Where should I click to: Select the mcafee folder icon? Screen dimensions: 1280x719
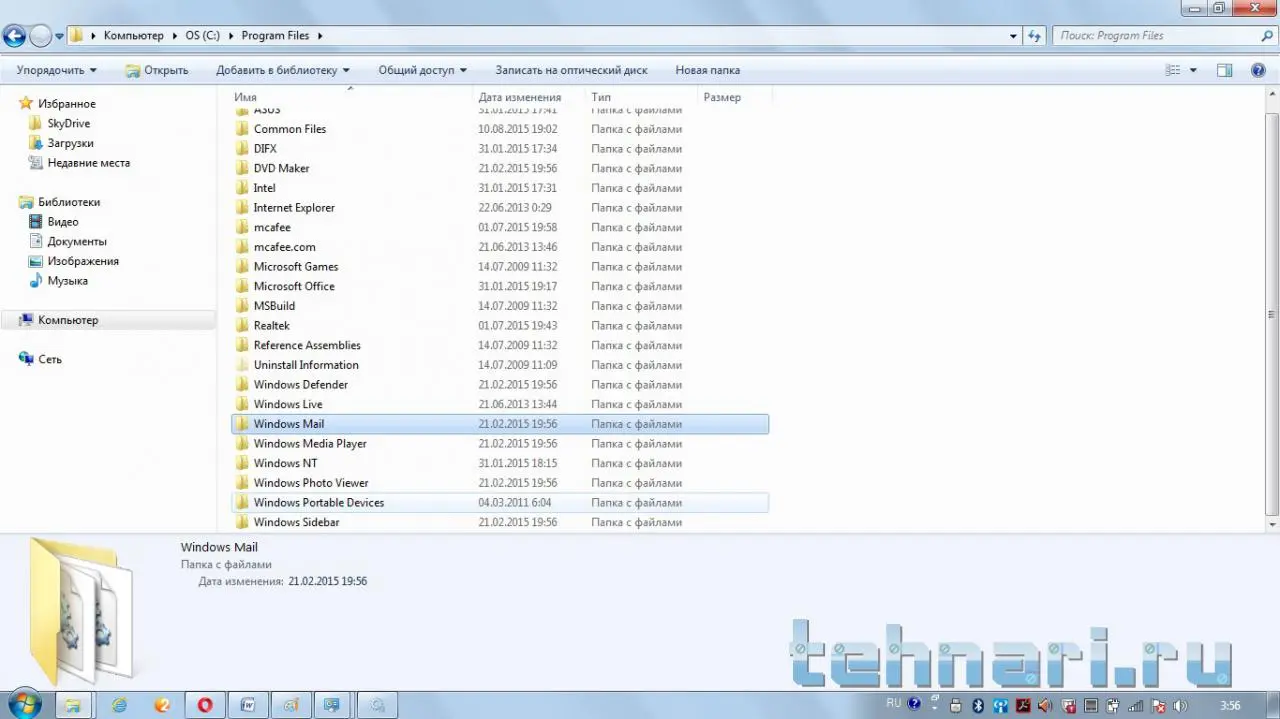pyautogui.click(x=241, y=227)
